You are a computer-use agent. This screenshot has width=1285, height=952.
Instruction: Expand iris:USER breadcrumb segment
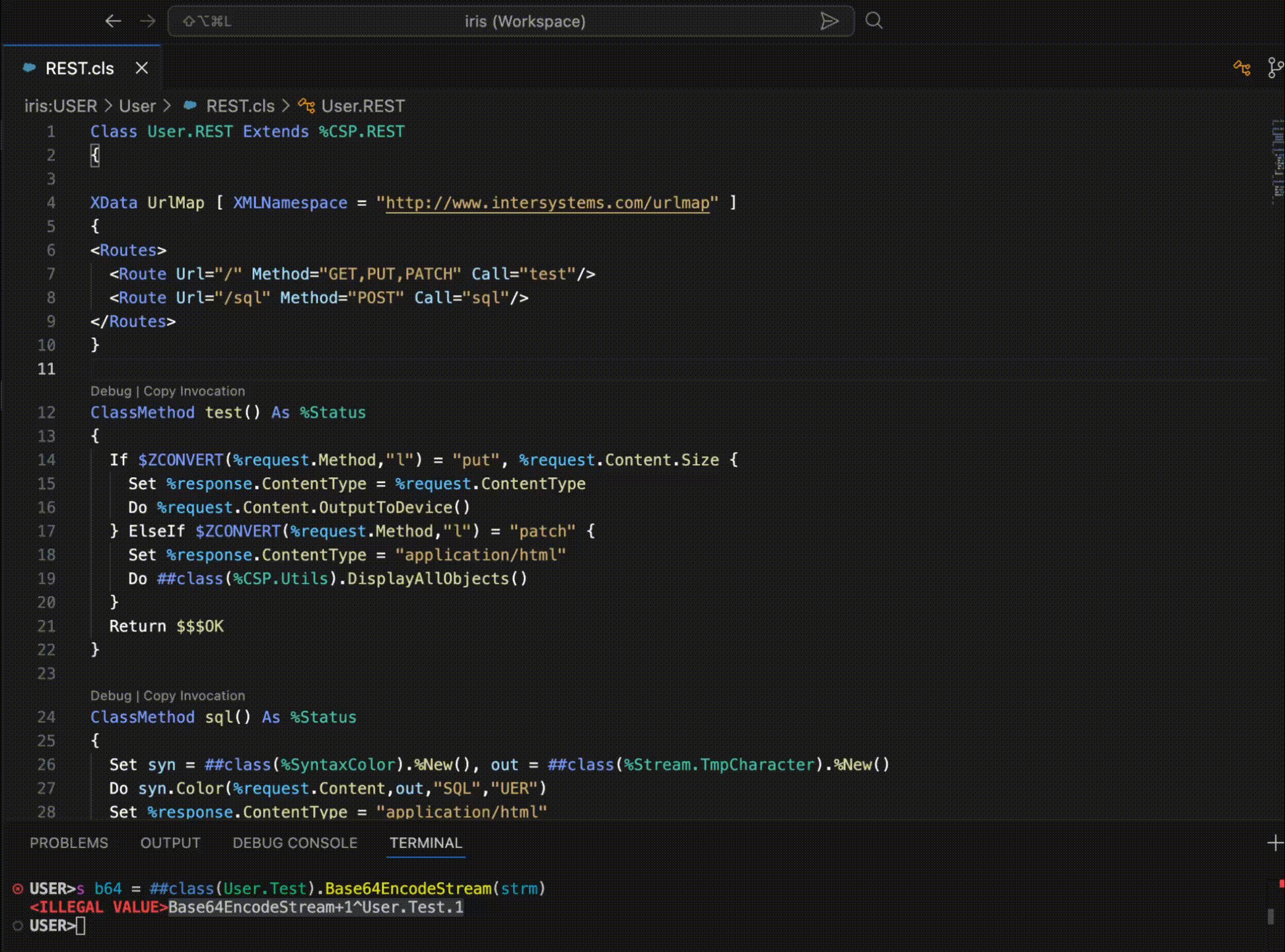tap(61, 106)
